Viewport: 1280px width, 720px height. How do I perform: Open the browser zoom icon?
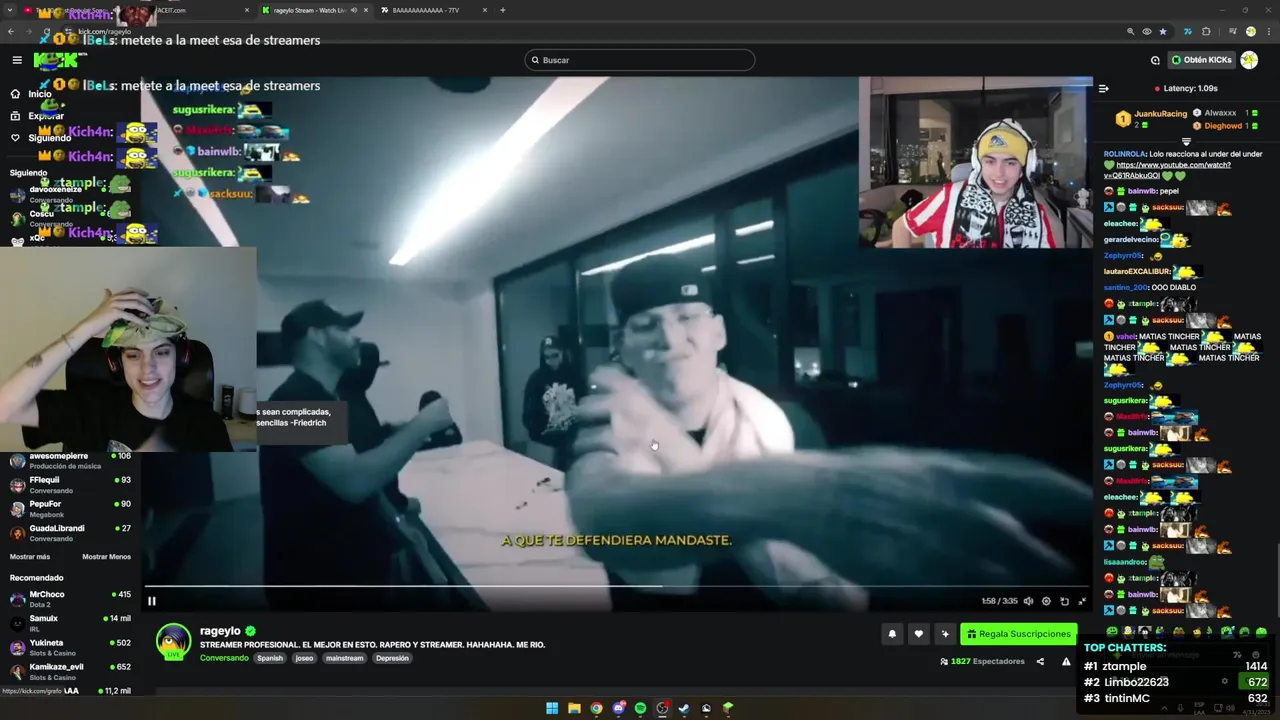1131,31
